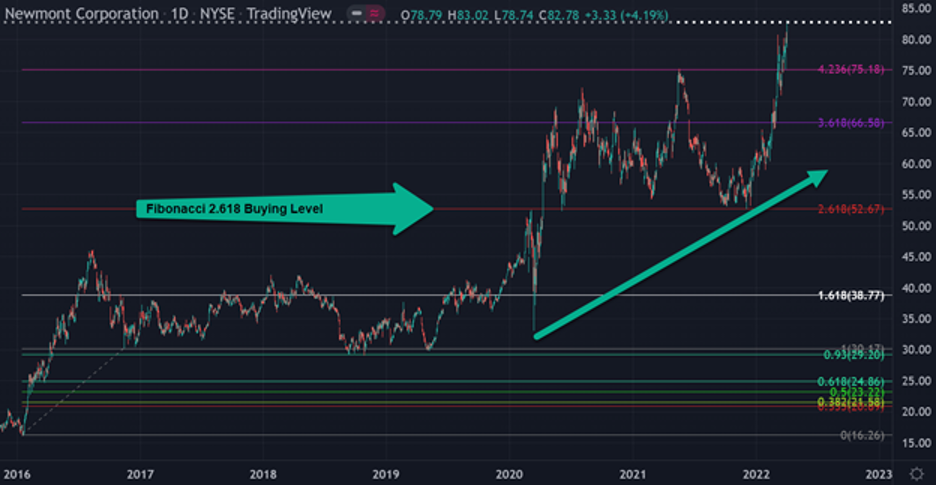Click the 55.00 price axis label
936x486 pixels.
pos(916,195)
